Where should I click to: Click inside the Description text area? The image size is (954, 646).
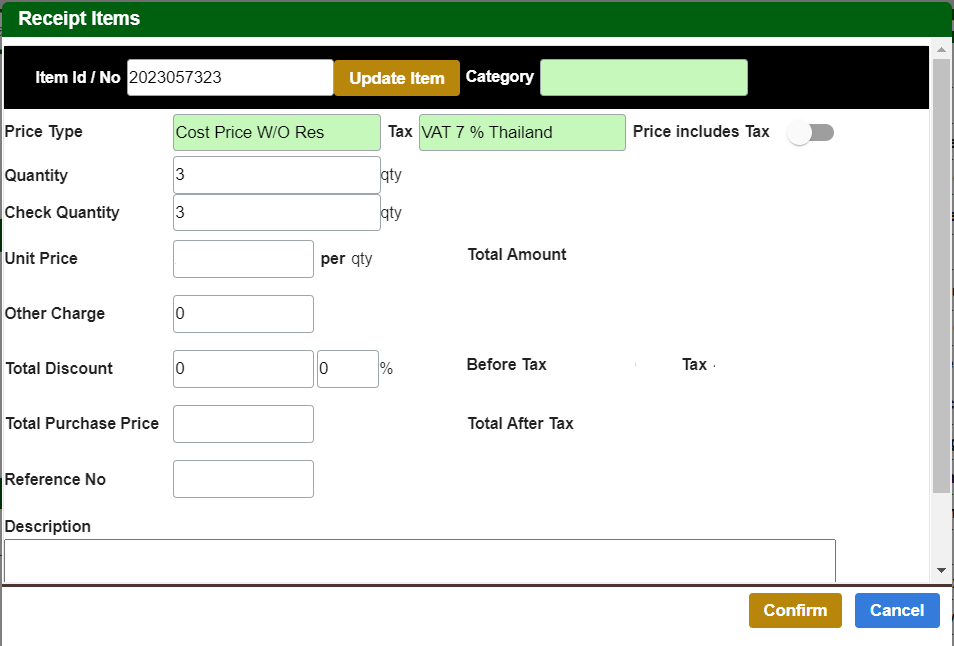tap(420, 560)
